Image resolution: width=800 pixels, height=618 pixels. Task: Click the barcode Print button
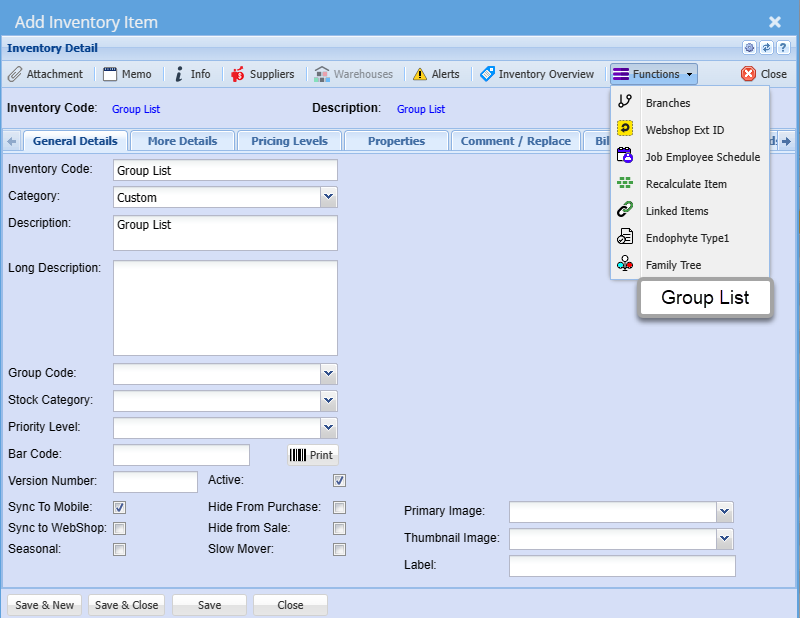coord(312,455)
